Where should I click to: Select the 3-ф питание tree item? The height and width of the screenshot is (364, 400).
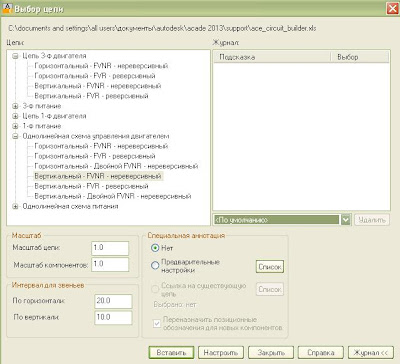click(x=42, y=106)
